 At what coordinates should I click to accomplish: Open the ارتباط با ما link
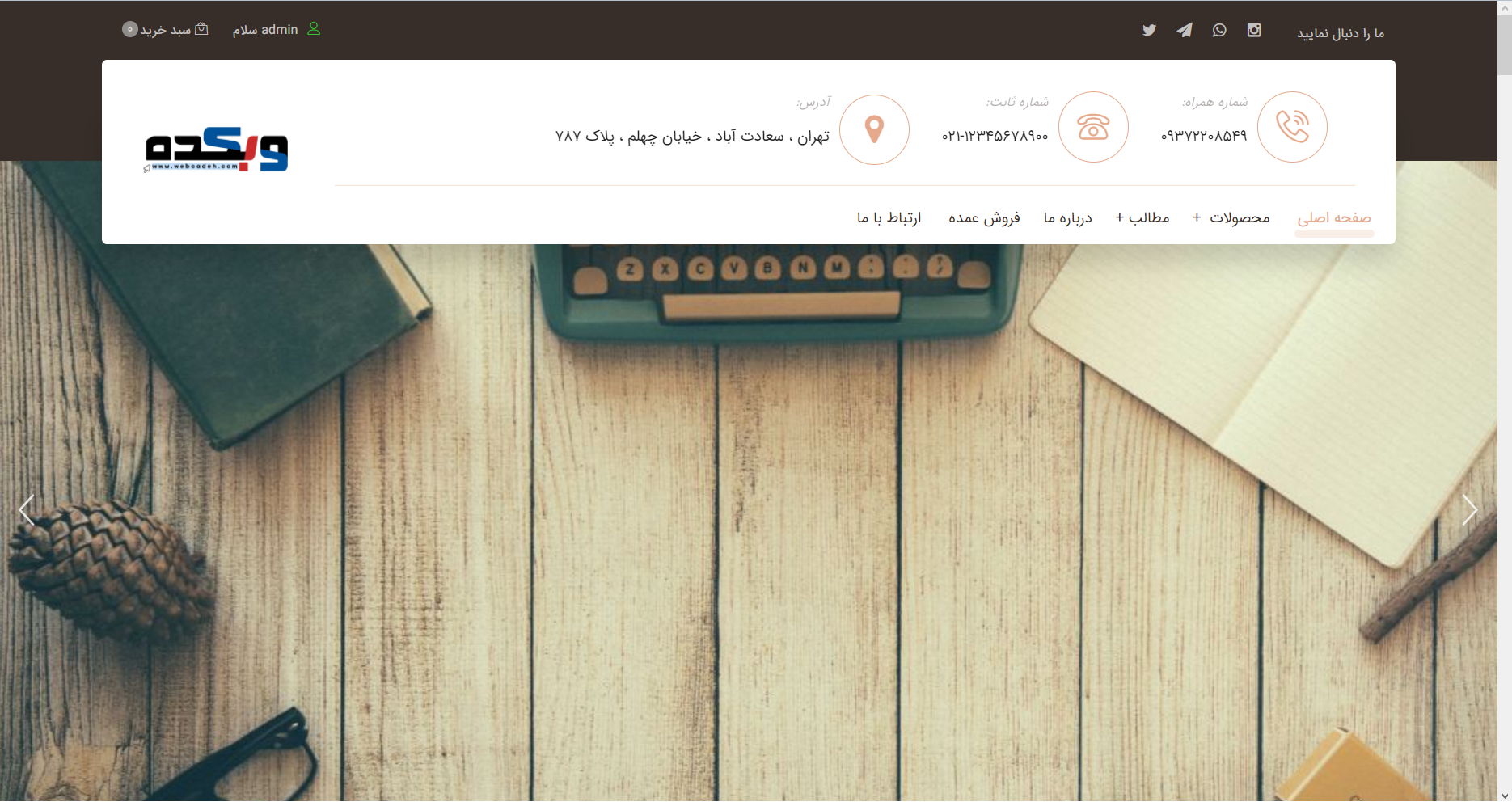pos(889,217)
